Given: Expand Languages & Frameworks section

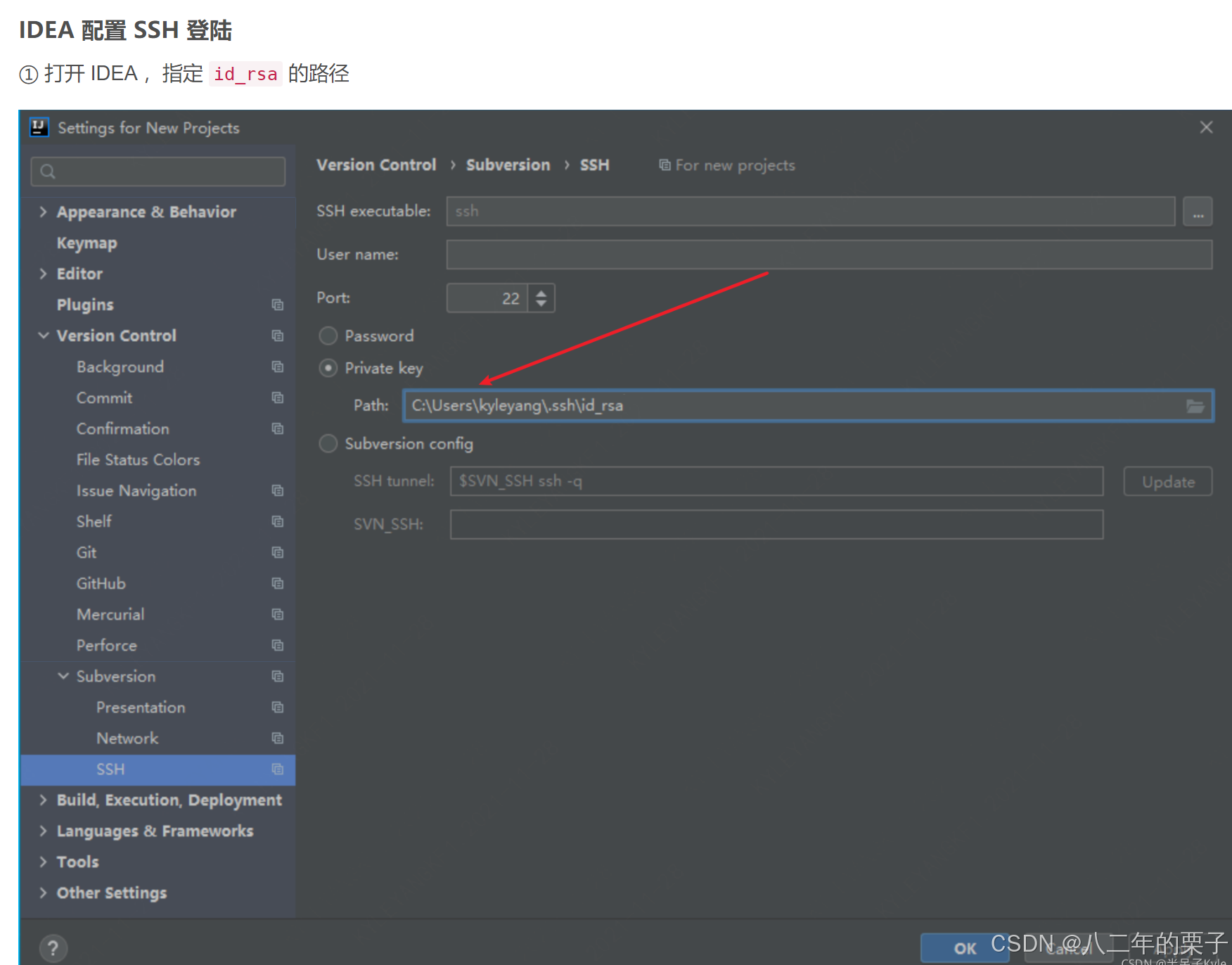Looking at the screenshot, I should [x=44, y=831].
